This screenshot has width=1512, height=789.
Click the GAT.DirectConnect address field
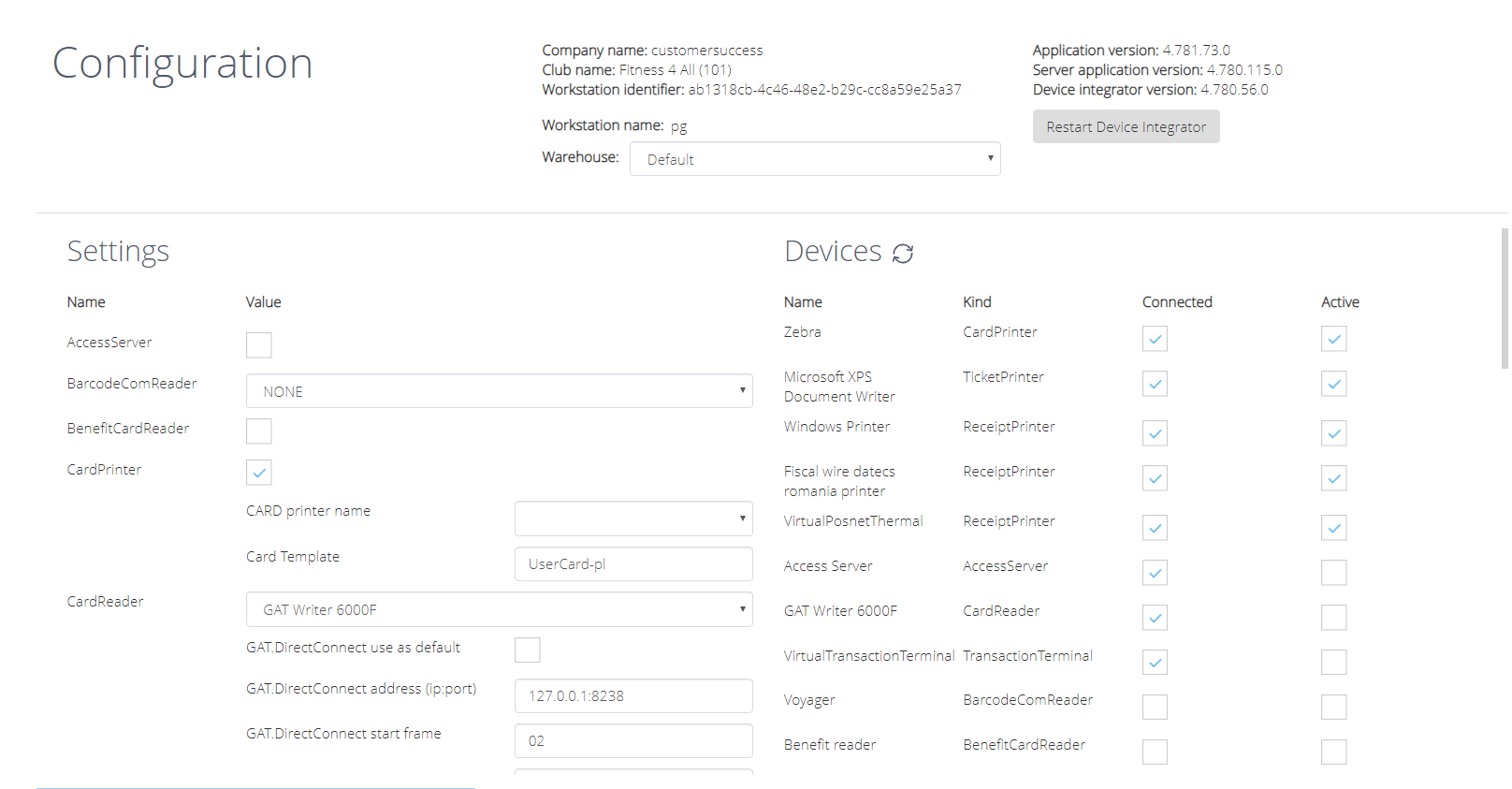click(632, 696)
